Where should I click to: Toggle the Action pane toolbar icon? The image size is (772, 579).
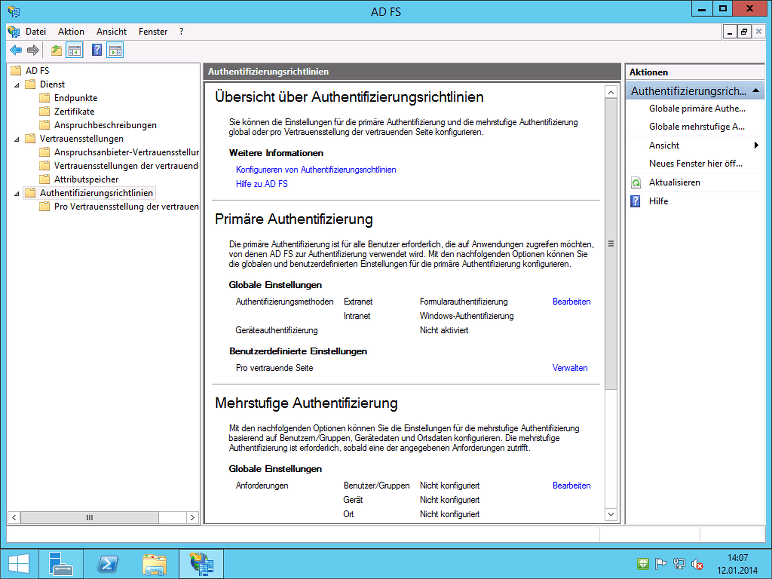click(x=115, y=50)
